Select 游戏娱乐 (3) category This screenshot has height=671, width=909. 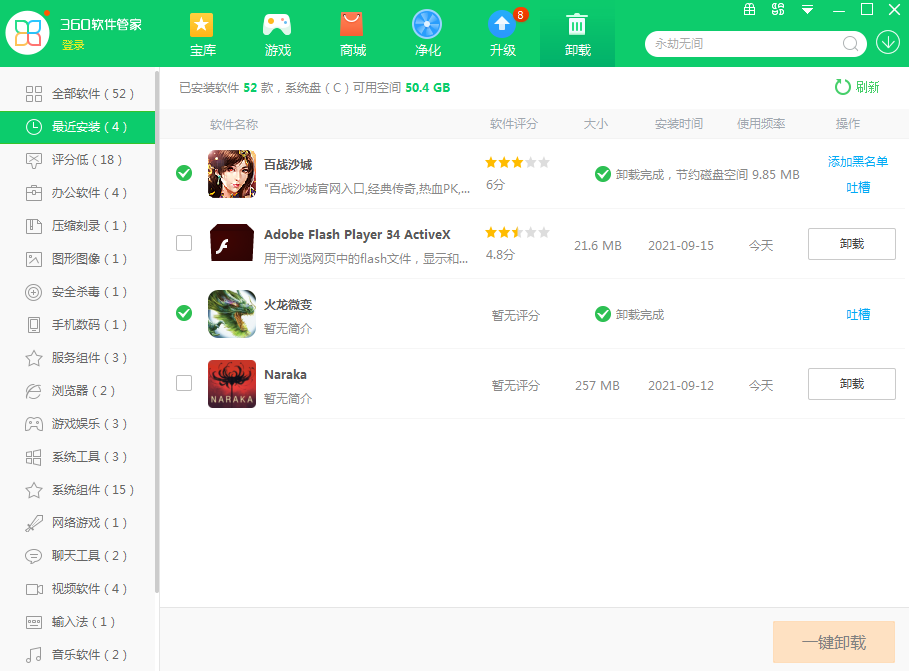[78, 425]
